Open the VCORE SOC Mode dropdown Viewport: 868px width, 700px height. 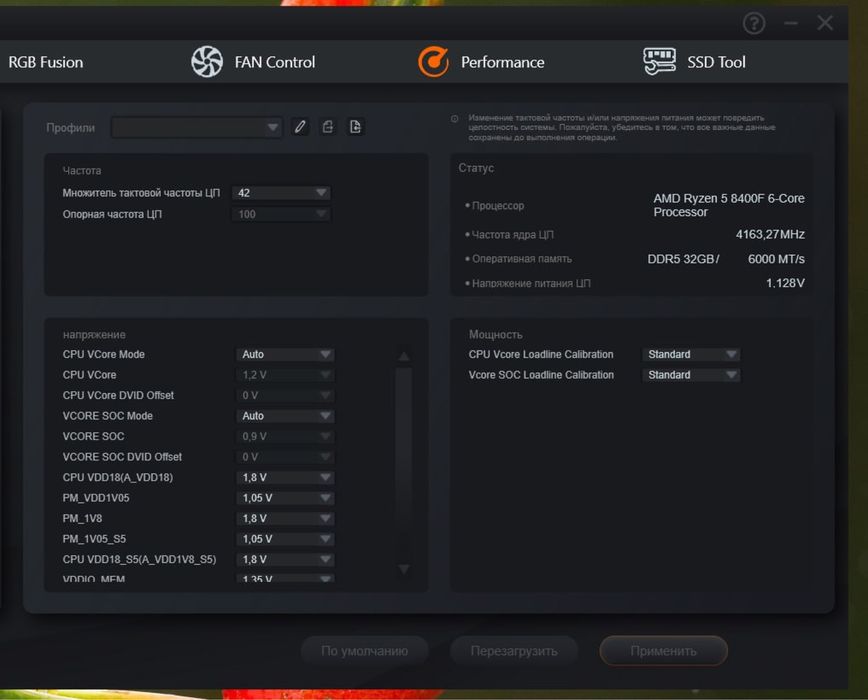pos(285,416)
